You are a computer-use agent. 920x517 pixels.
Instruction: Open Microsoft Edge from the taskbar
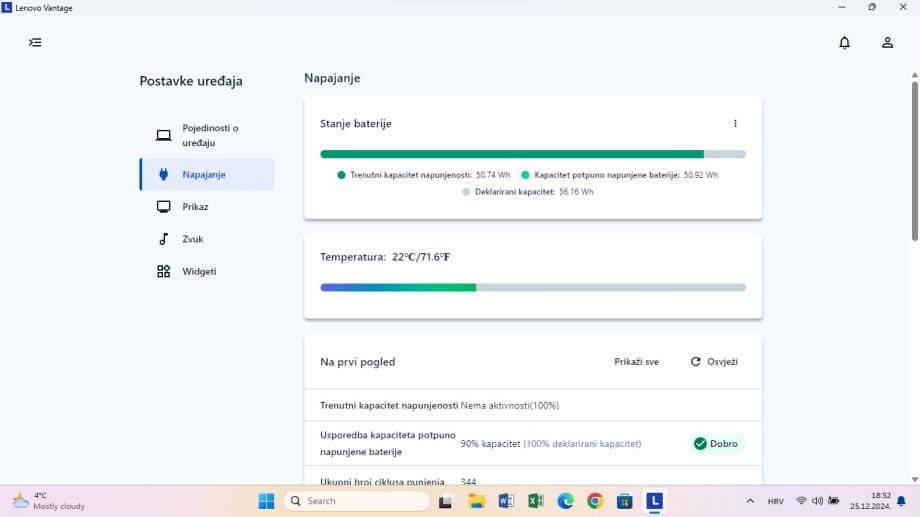[x=565, y=501]
